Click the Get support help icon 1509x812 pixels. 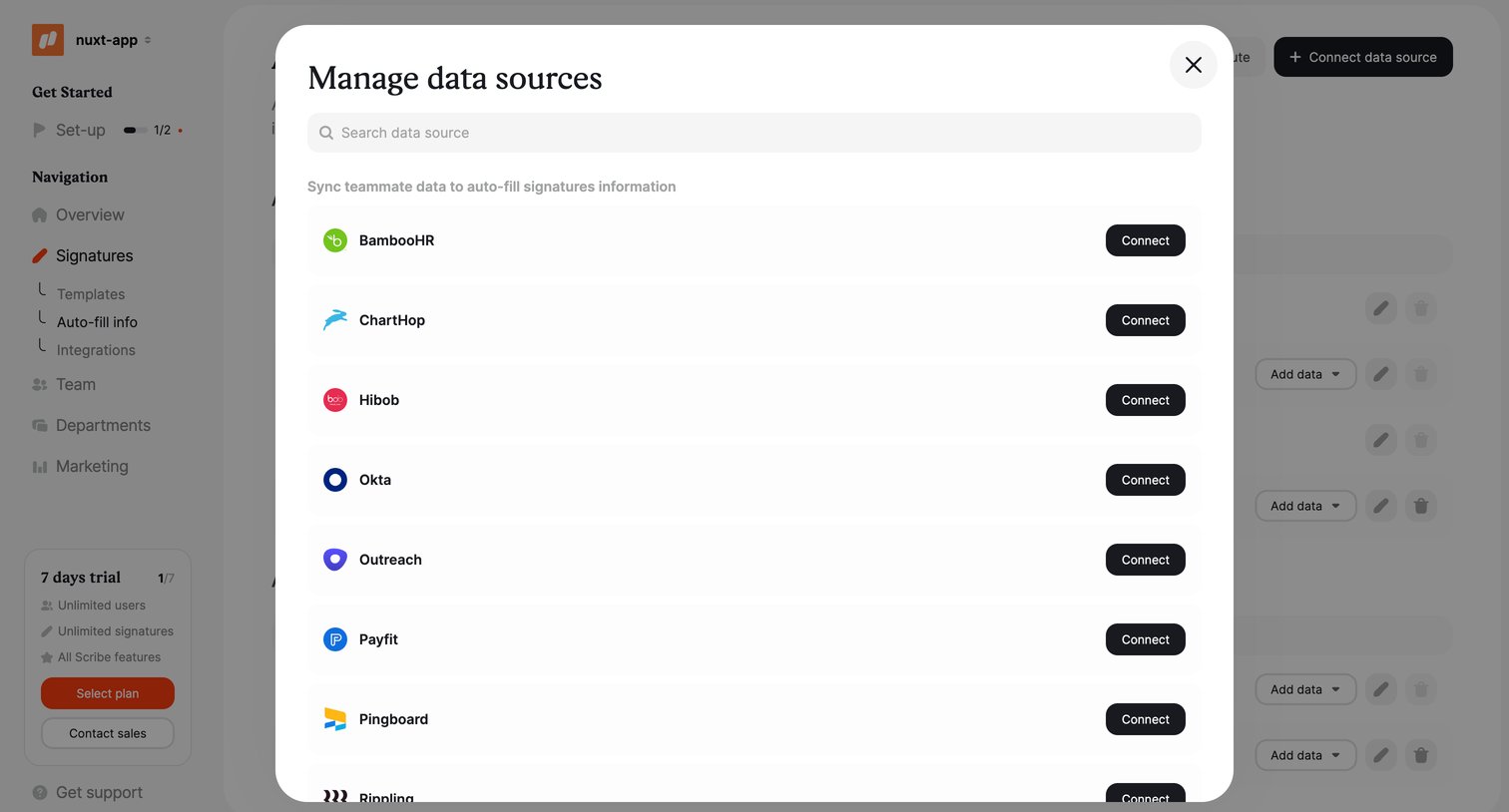click(x=40, y=792)
